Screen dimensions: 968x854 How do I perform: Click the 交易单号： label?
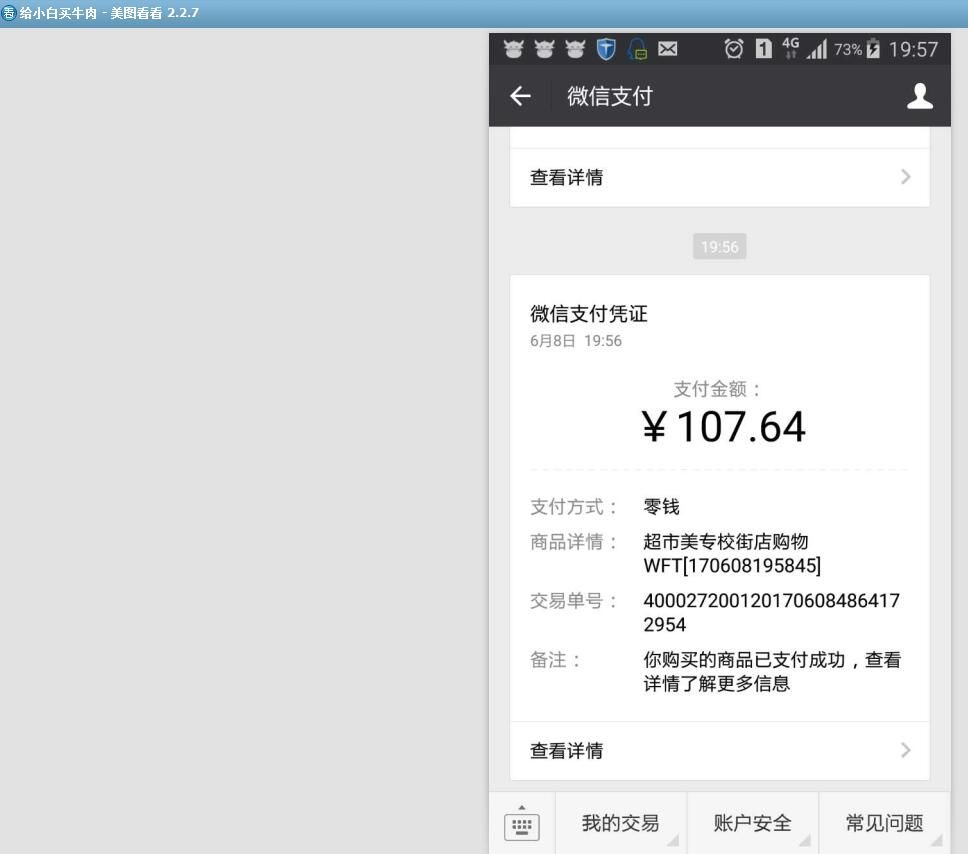[x=574, y=600]
